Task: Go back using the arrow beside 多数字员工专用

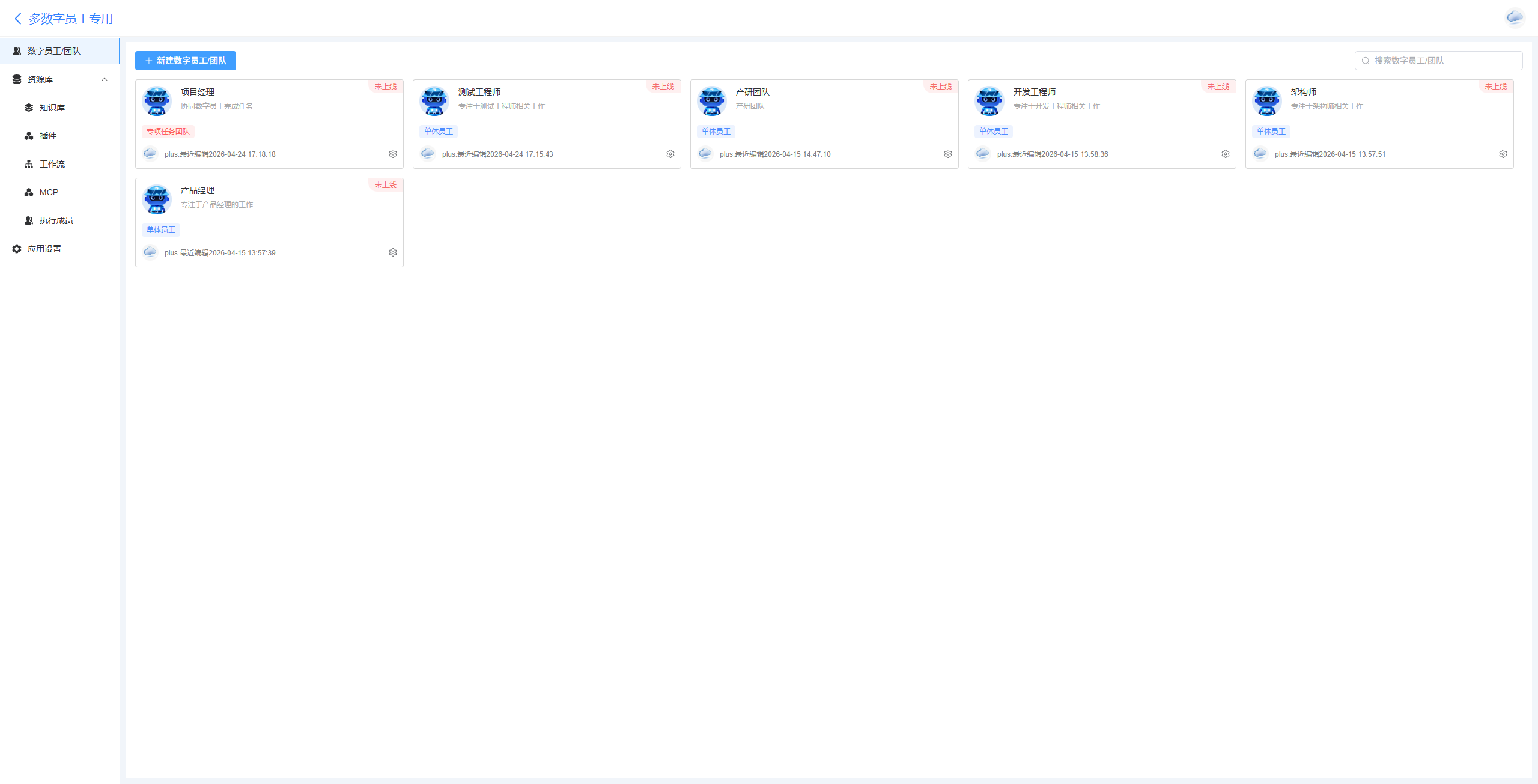Action: point(18,19)
